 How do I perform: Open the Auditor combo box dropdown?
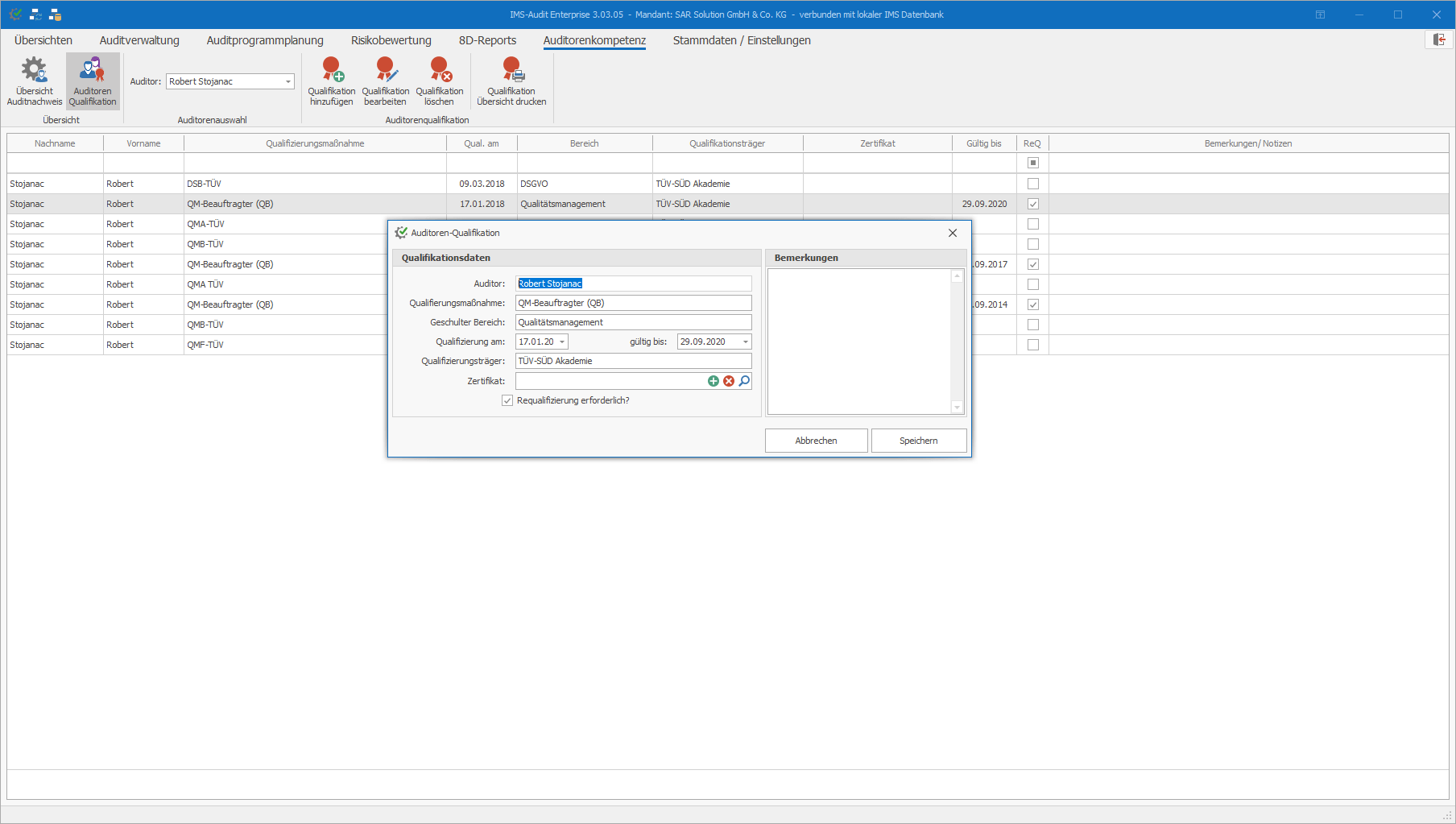point(287,81)
